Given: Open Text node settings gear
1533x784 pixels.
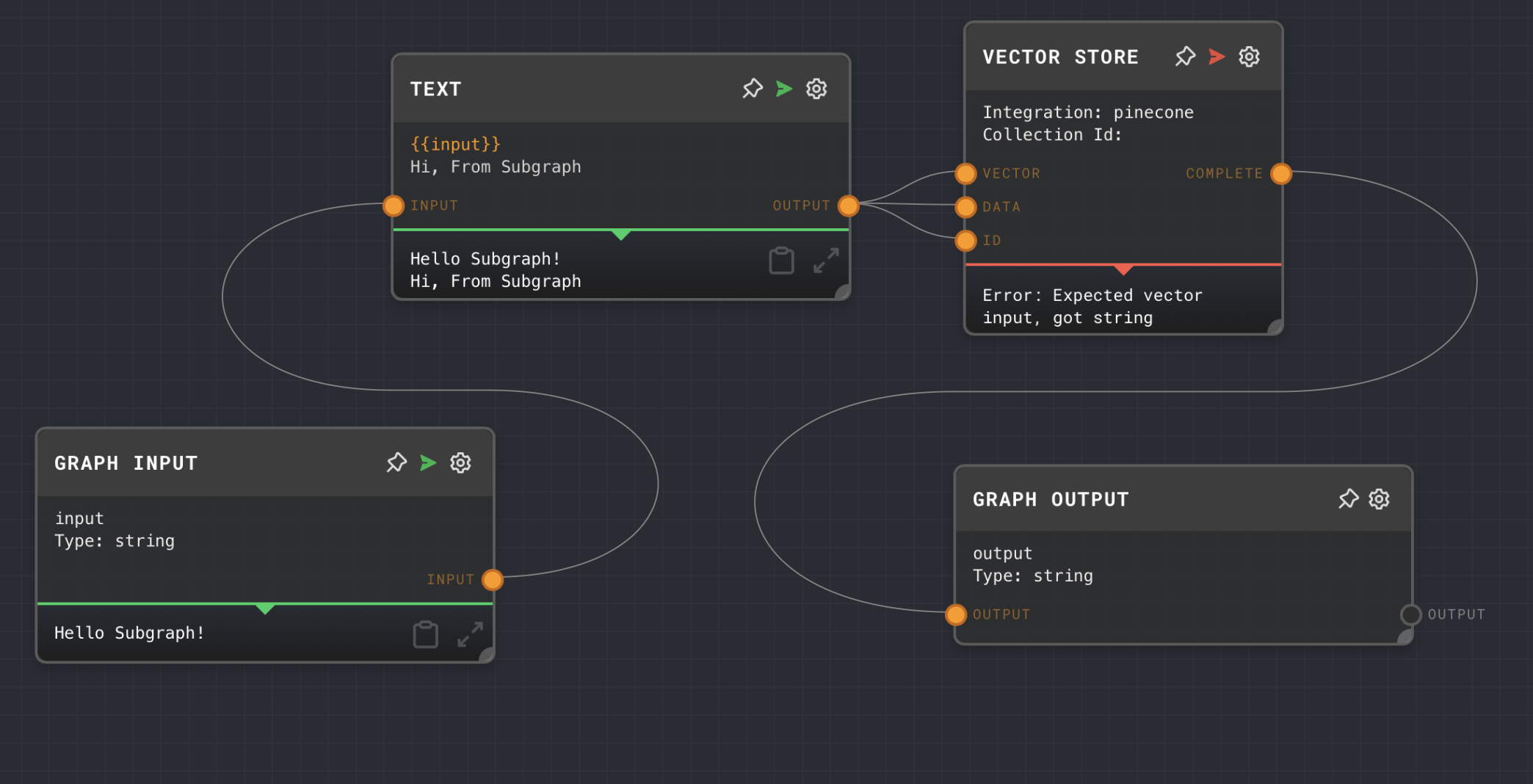Looking at the screenshot, I should tap(816, 89).
